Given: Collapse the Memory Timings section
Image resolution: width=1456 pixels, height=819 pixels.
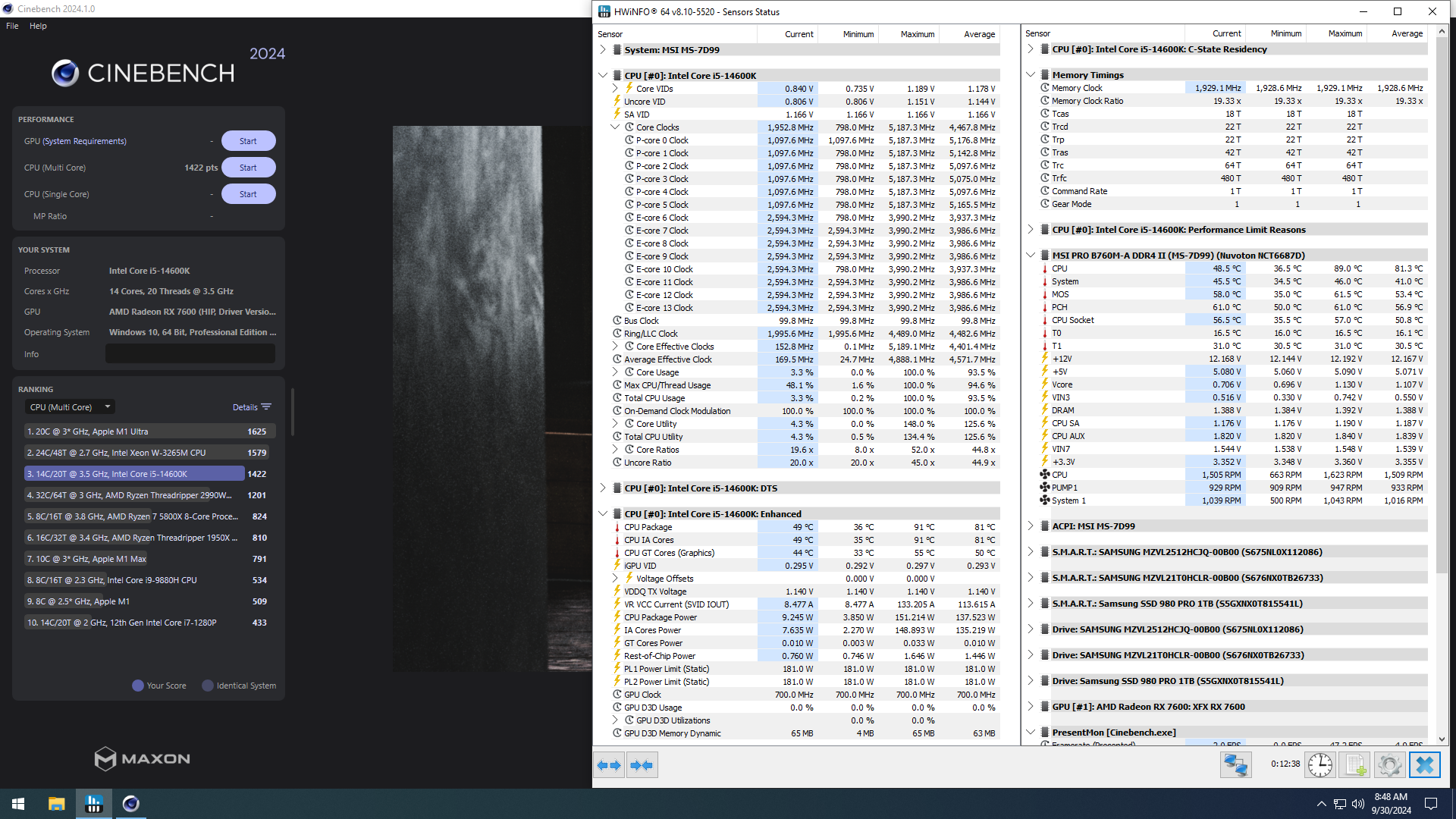Looking at the screenshot, I should (1031, 75).
